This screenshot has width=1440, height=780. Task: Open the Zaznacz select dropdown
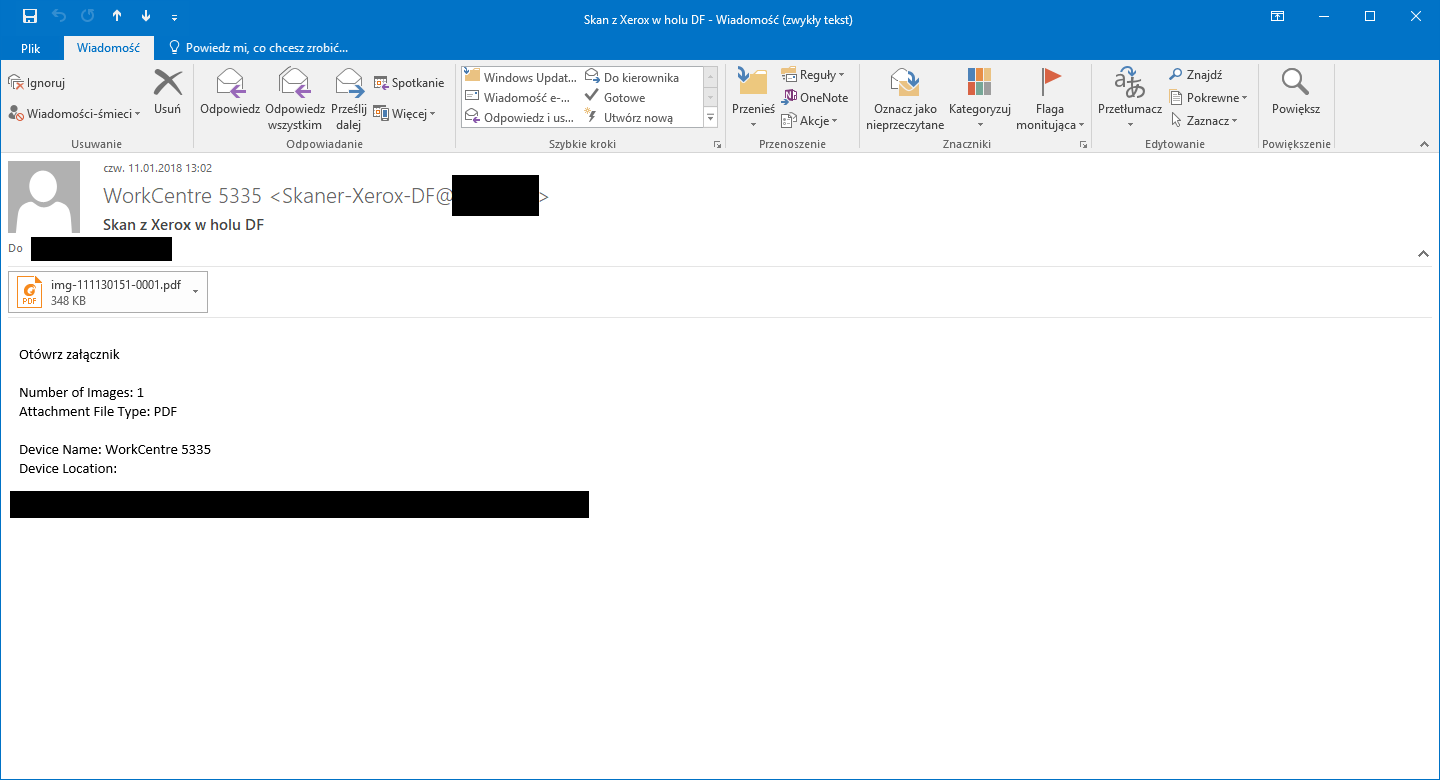[x=1205, y=121]
